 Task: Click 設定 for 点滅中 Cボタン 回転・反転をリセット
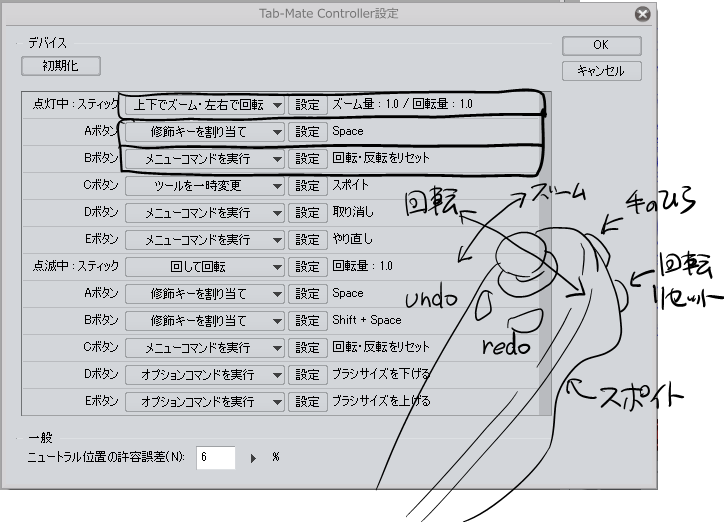click(x=308, y=348)
